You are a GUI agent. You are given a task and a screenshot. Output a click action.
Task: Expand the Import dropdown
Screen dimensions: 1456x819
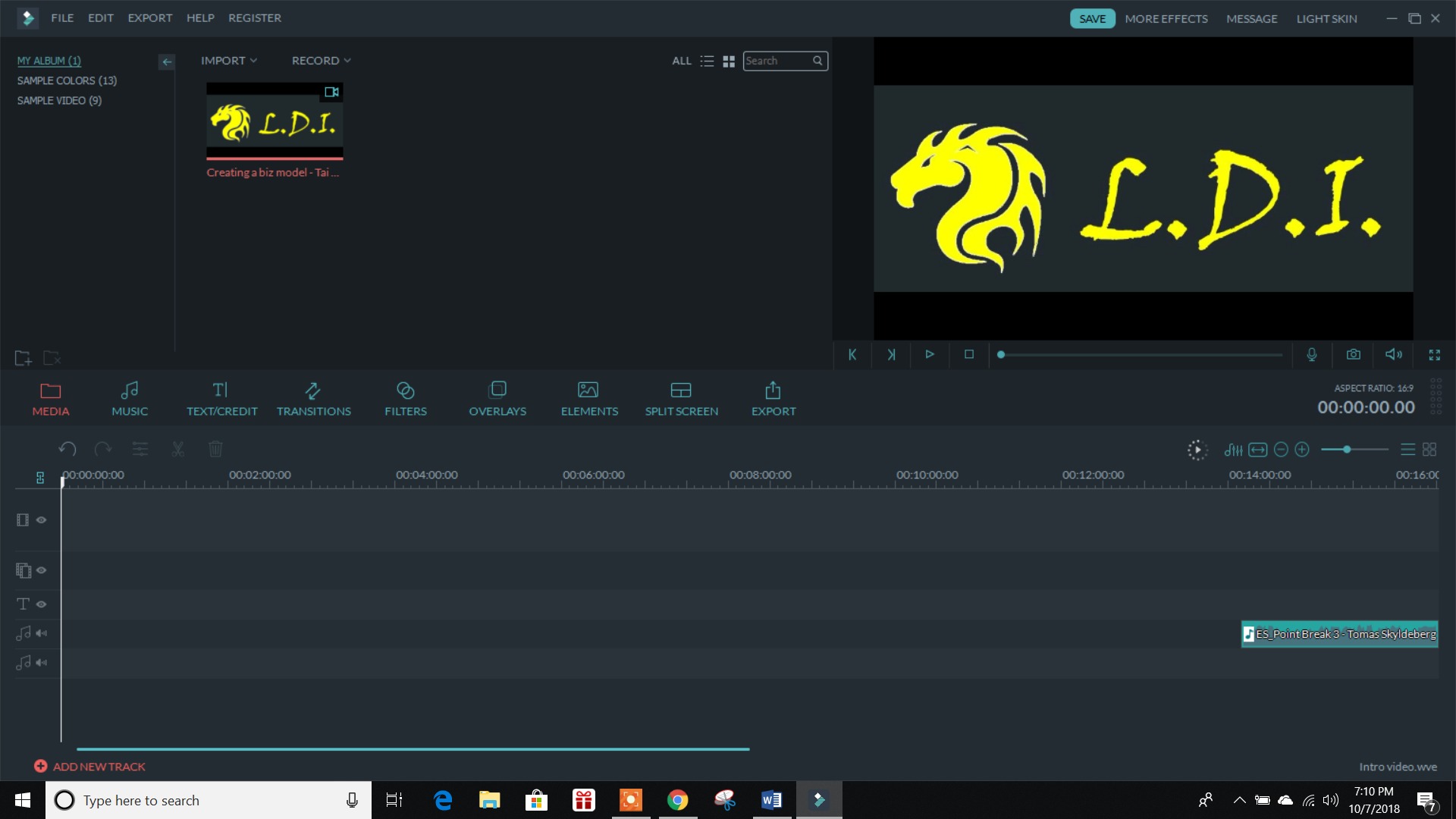(228, 60)
